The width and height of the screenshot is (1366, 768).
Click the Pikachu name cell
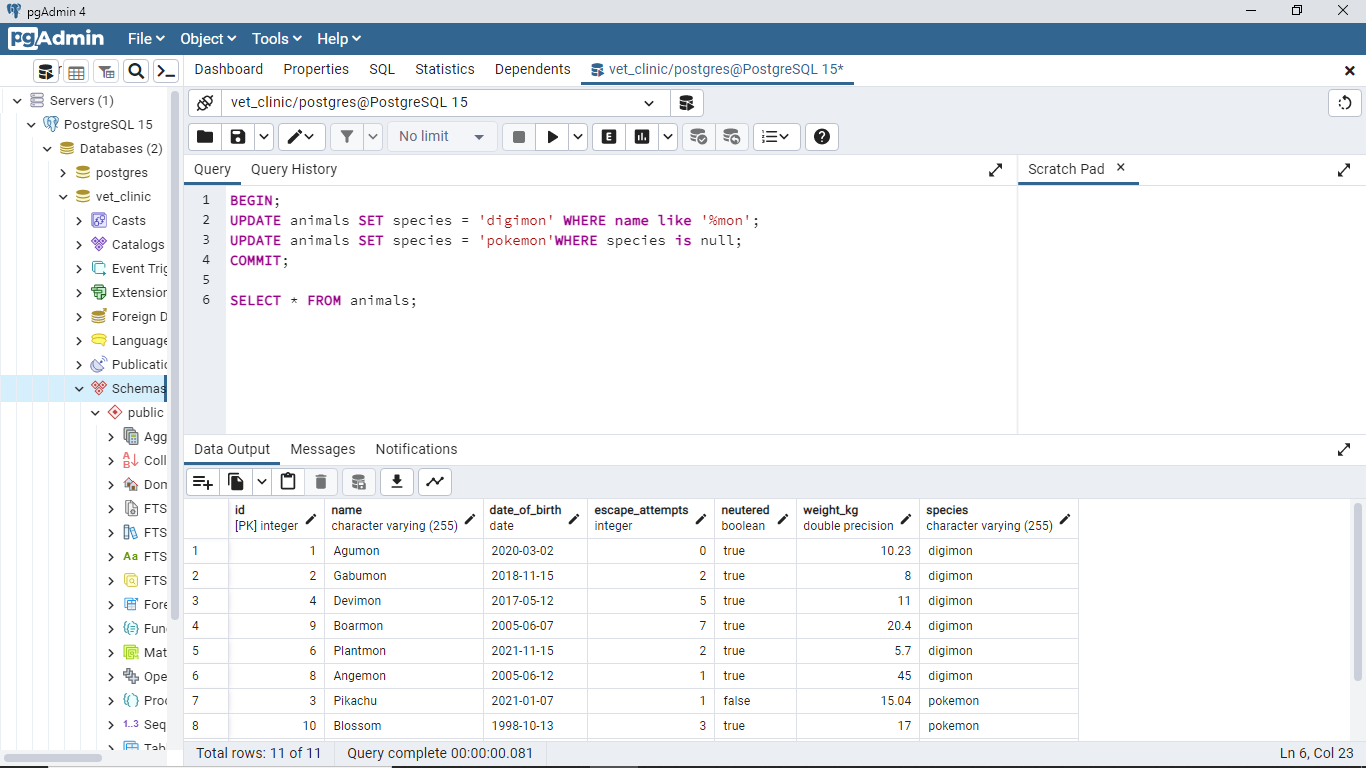coord(404,701)
